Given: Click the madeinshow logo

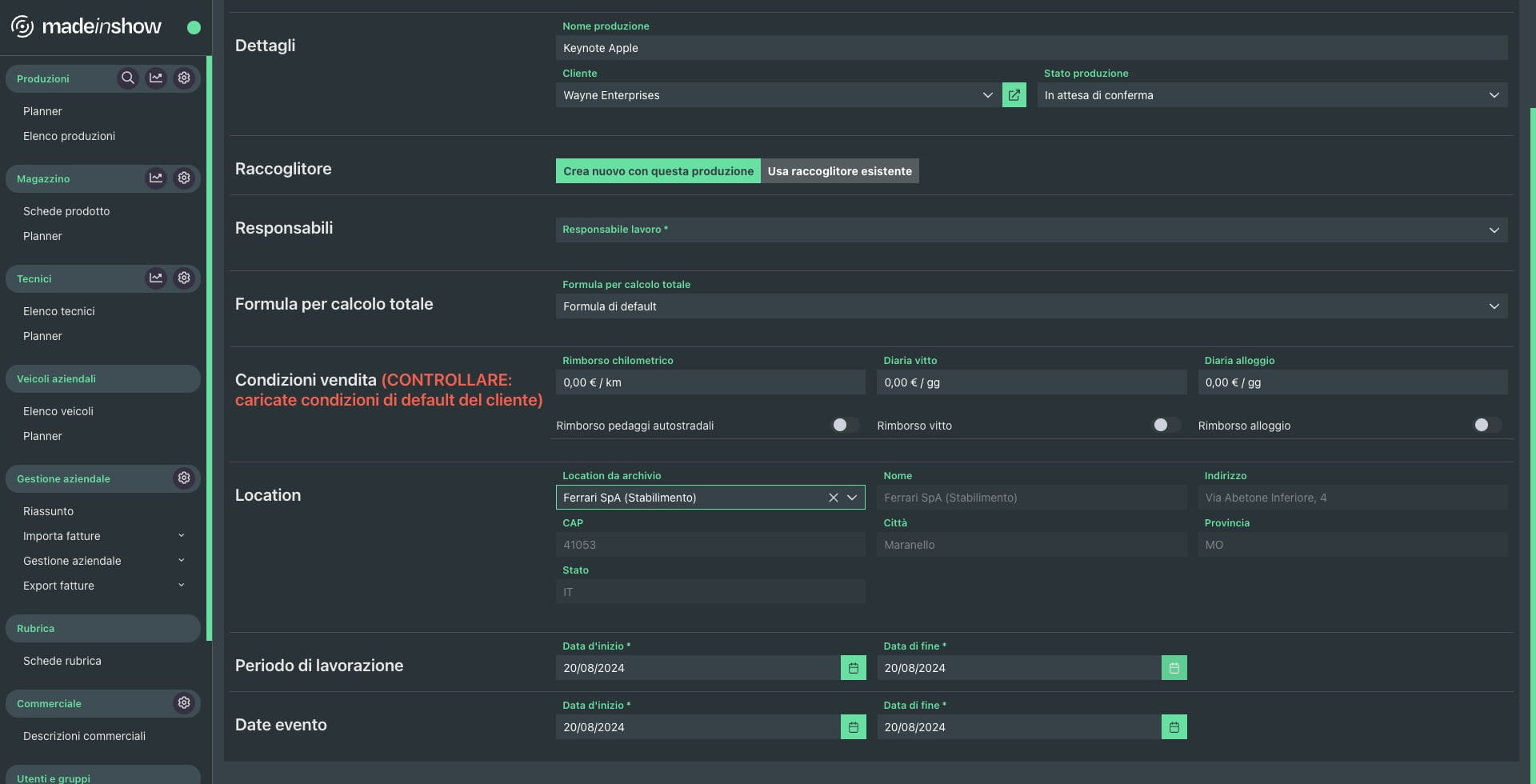Looking at the screenshot, I should (x=86, y=26).
